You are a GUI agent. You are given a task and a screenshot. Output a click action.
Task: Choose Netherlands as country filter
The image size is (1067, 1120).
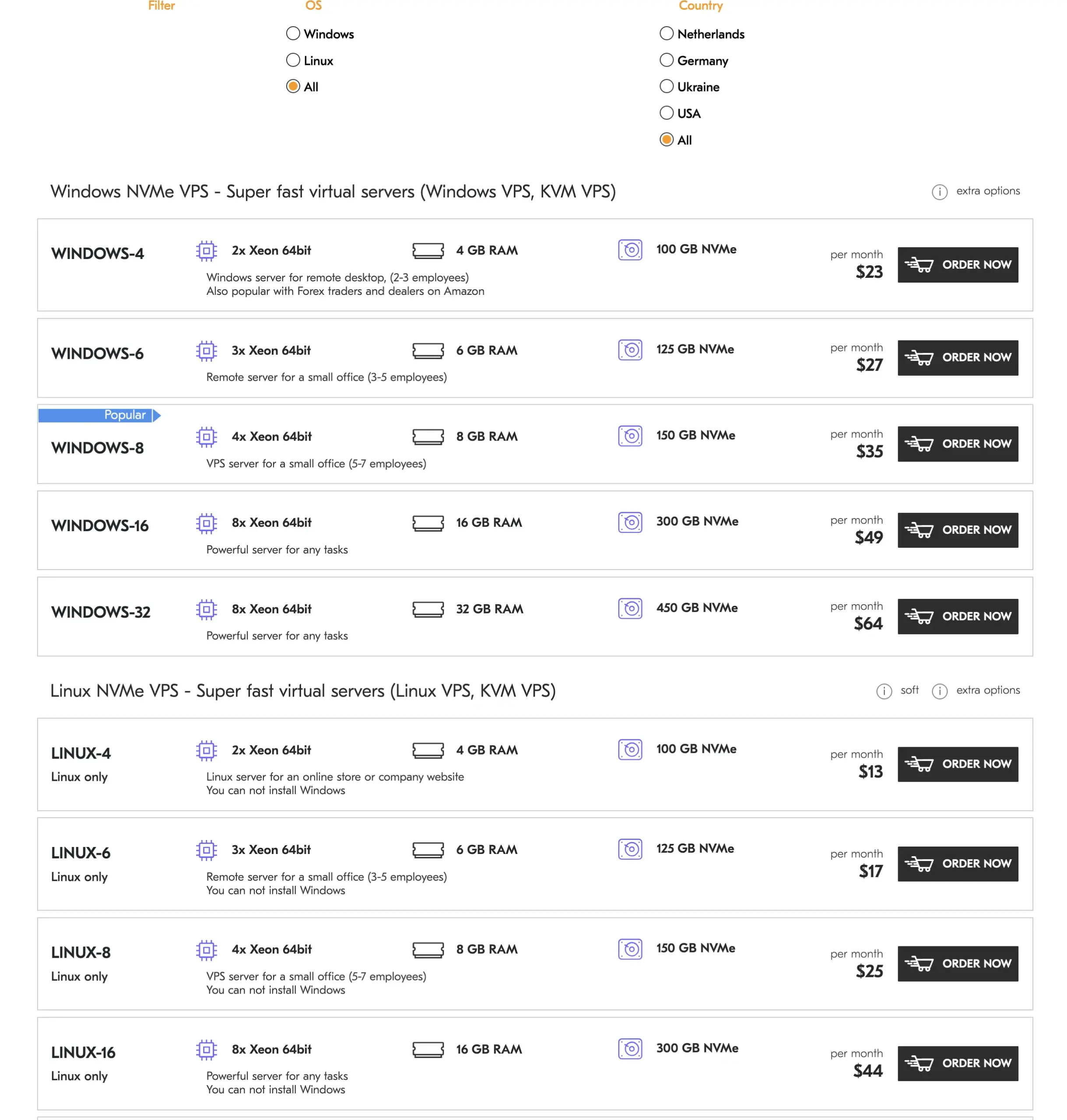666,34
